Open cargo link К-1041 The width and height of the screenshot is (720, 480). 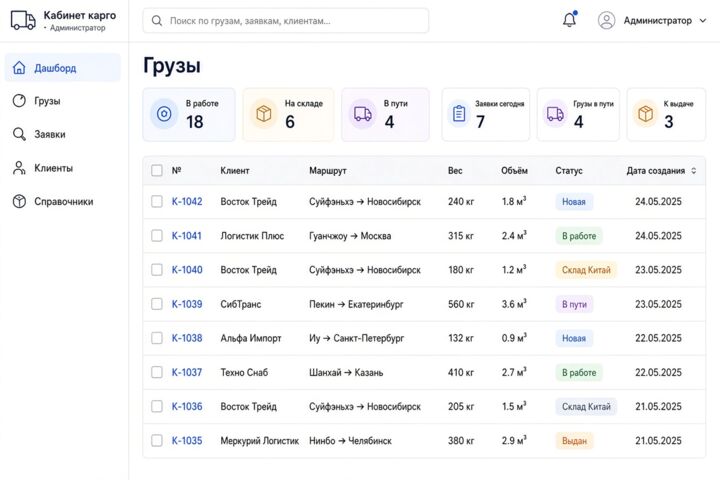coord(186,236)
